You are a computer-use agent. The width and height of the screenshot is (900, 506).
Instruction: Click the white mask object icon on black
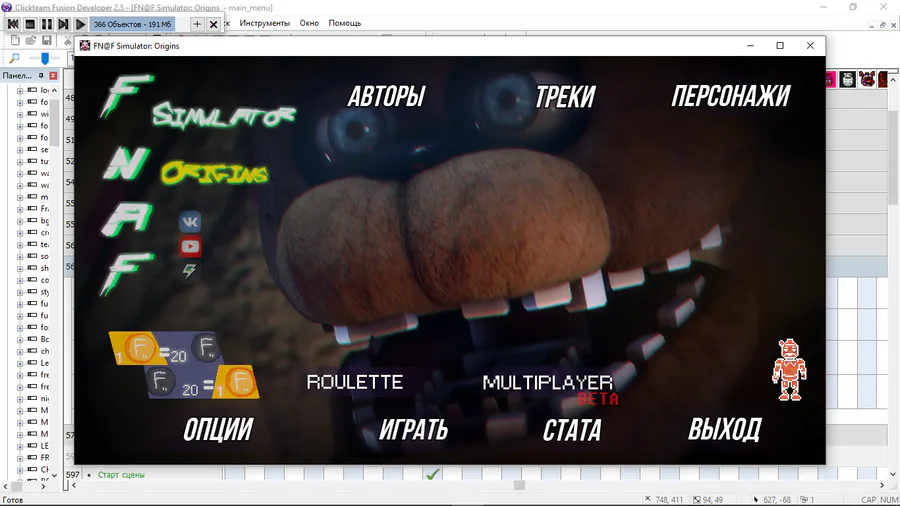pos(847,79)
